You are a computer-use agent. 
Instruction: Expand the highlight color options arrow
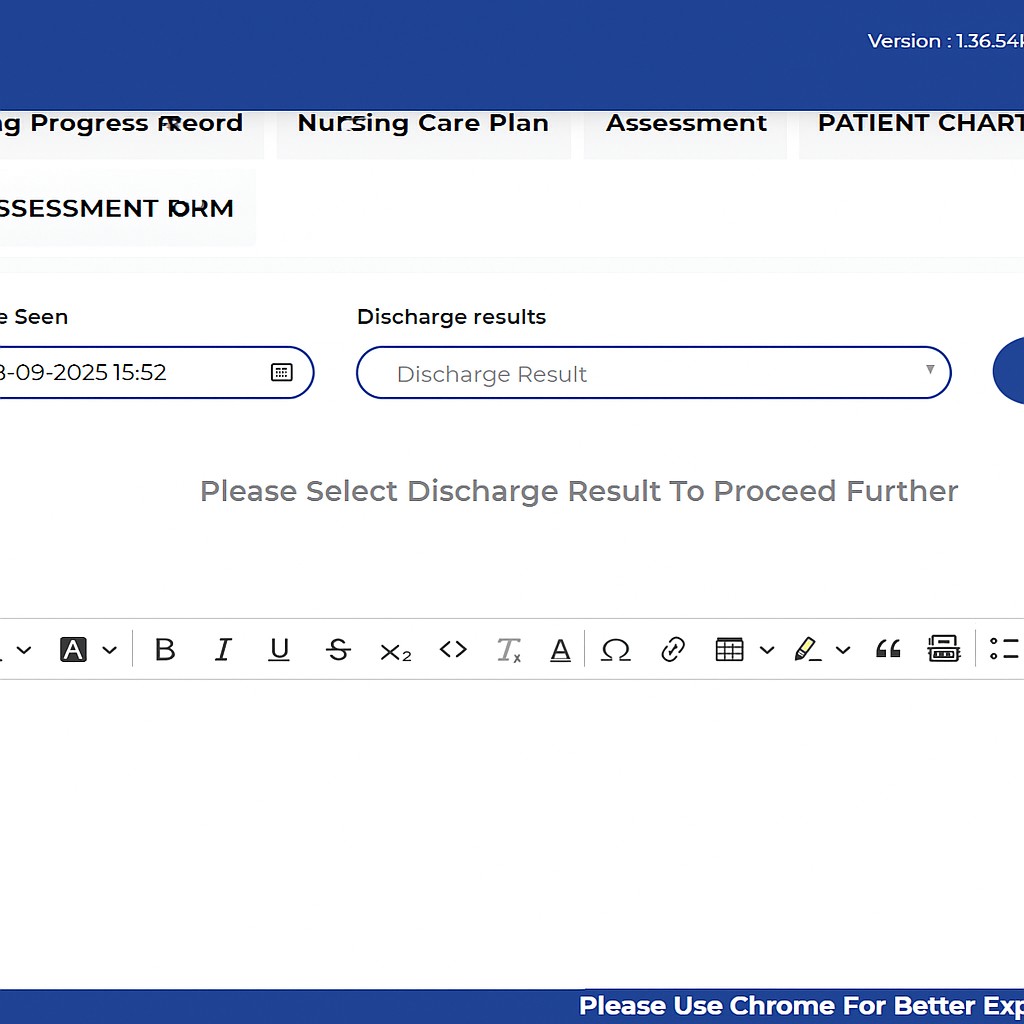(x=843, y=650)
